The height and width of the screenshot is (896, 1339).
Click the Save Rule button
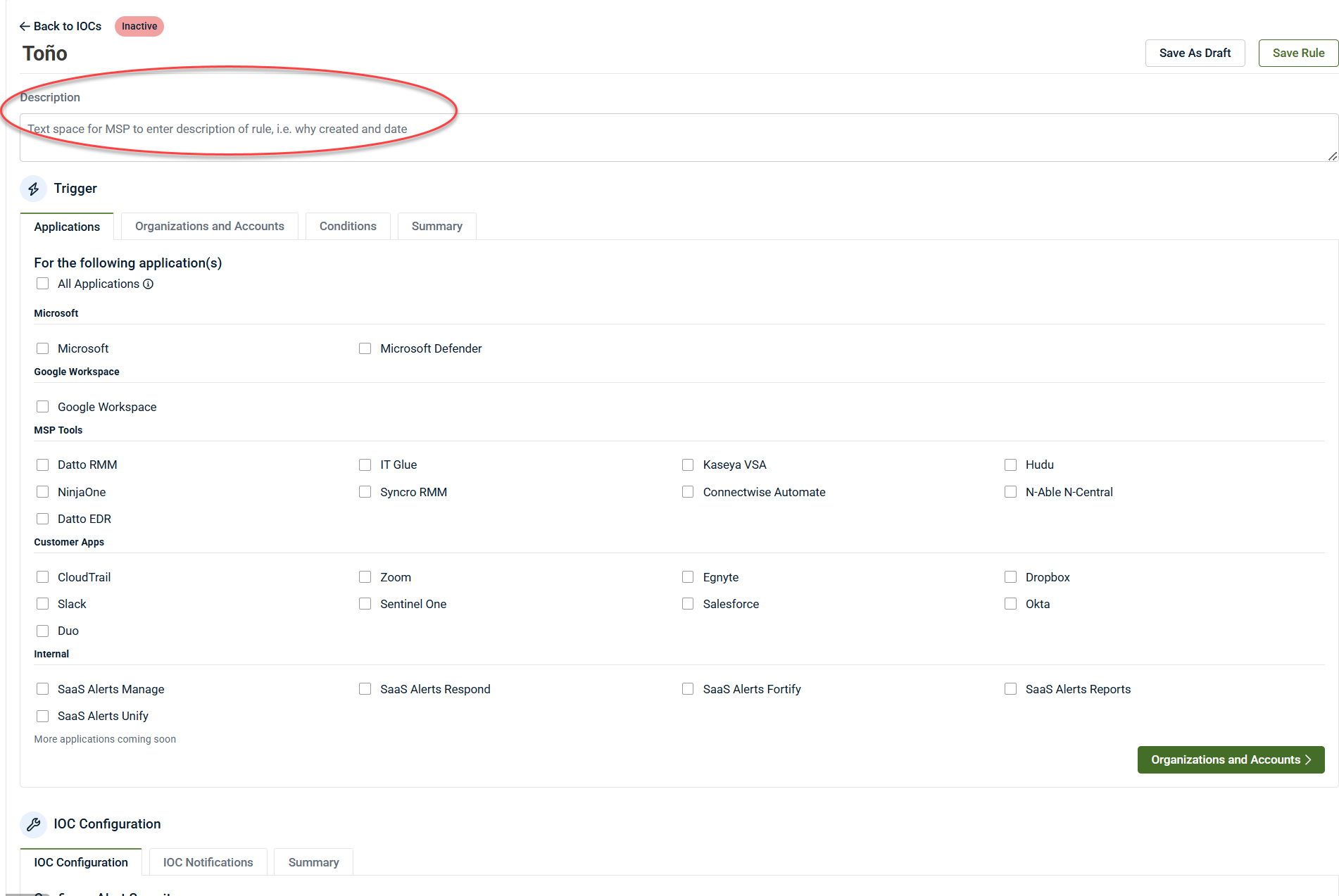(x=1297, y=53)
